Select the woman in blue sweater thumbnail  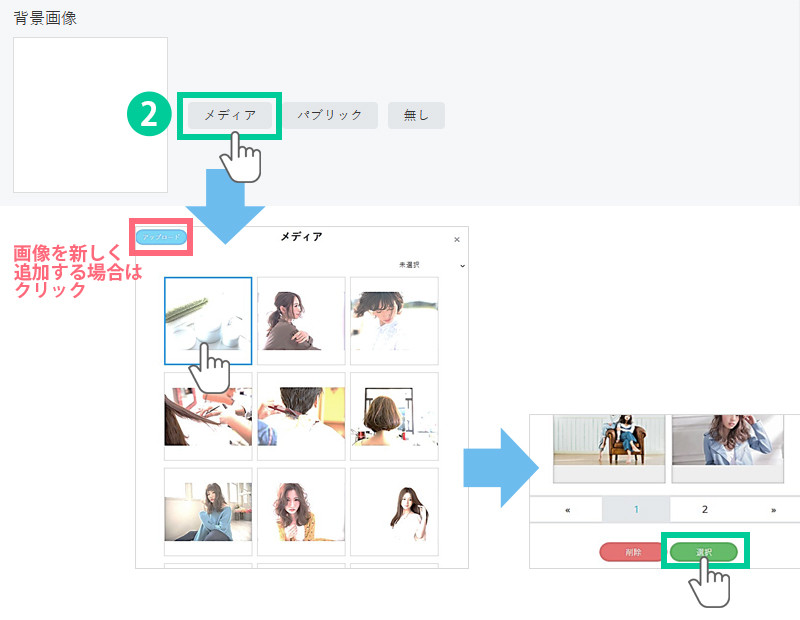pyautogui.click(x=208, y=511)
